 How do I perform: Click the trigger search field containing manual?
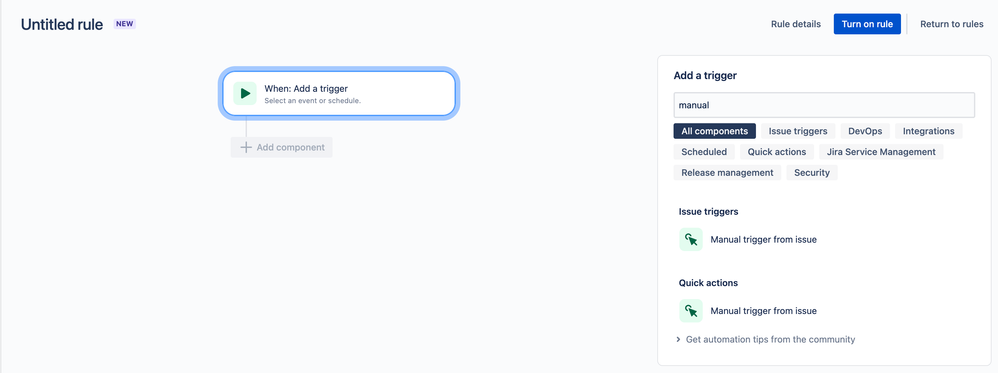[824, 105]
